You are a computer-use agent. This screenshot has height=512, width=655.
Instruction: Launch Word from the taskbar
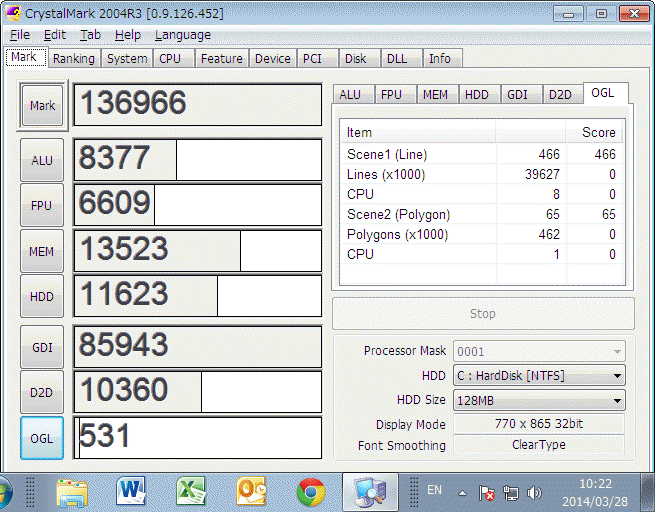click(x=131, y=492)
